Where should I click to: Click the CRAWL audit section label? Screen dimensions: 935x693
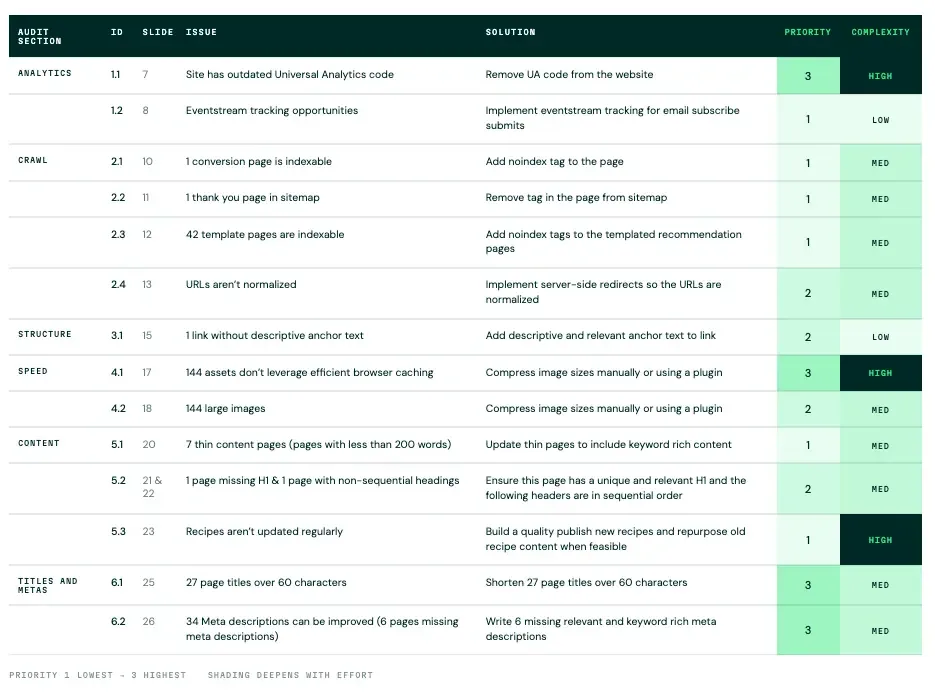(x=33, y=160)
